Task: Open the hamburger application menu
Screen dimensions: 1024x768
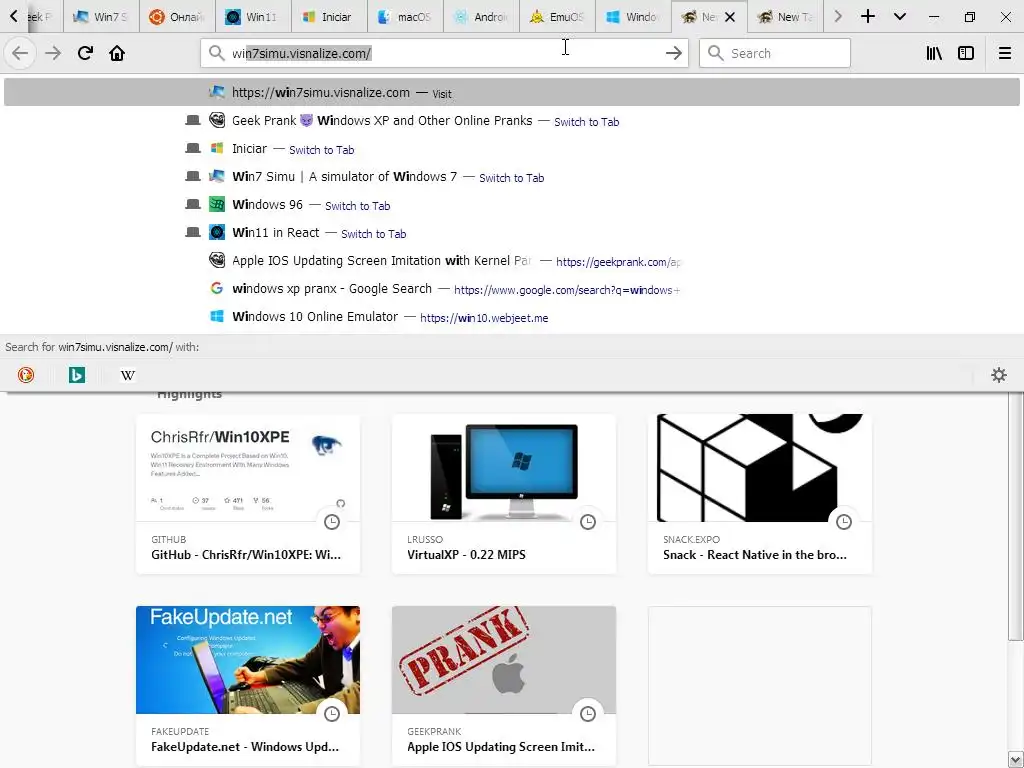Action: click(x=1004, y=53)
